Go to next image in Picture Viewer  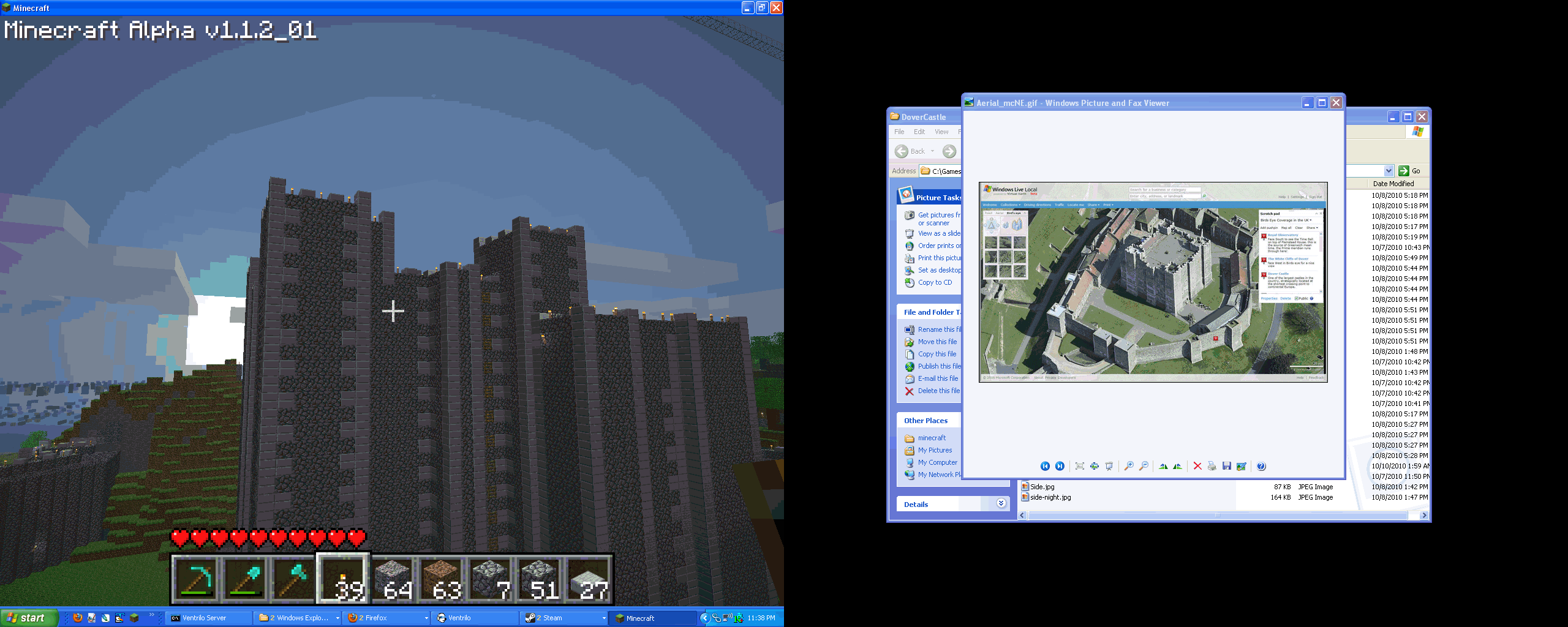[1060, 466]
